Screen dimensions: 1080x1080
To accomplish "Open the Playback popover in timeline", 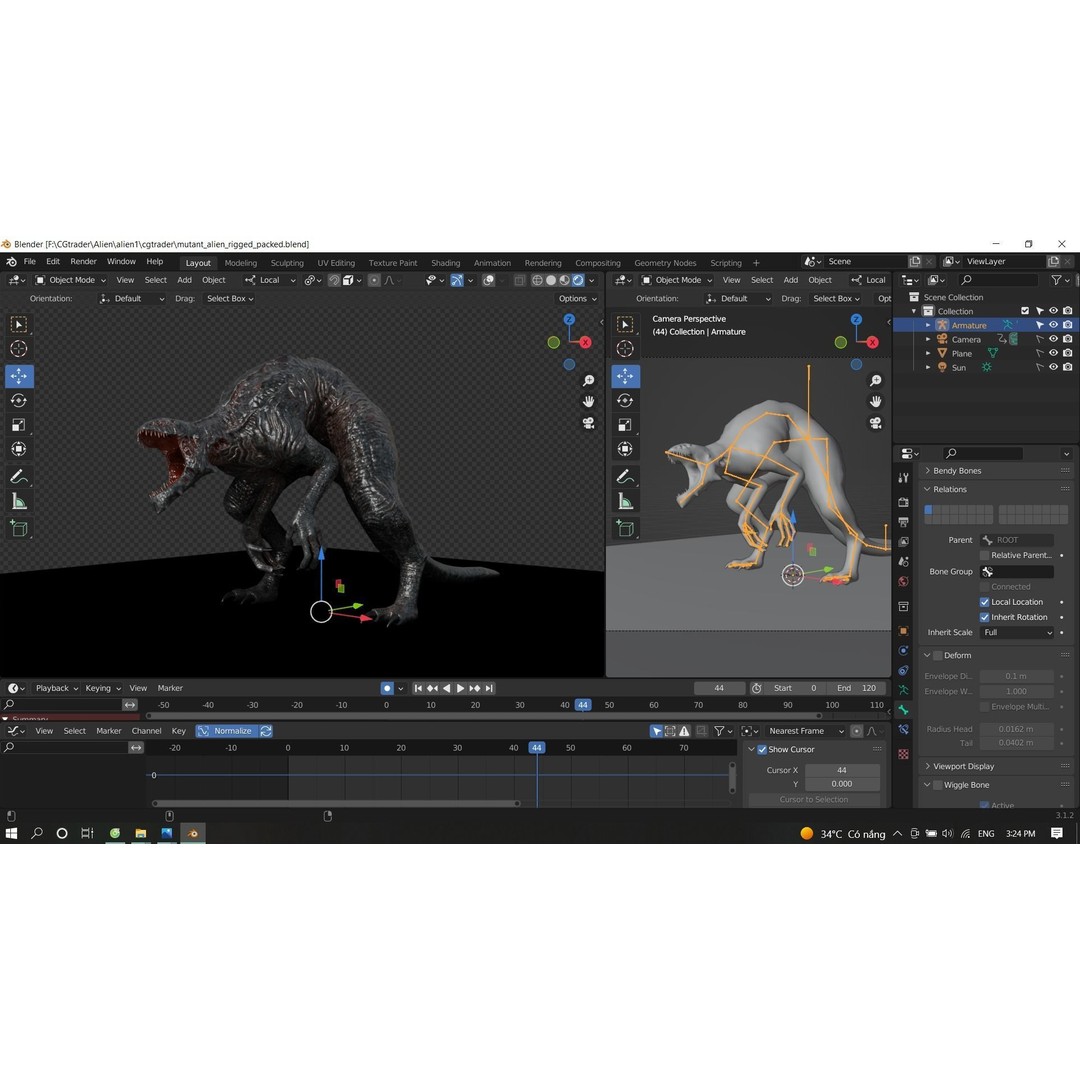I will pos(56,688).
